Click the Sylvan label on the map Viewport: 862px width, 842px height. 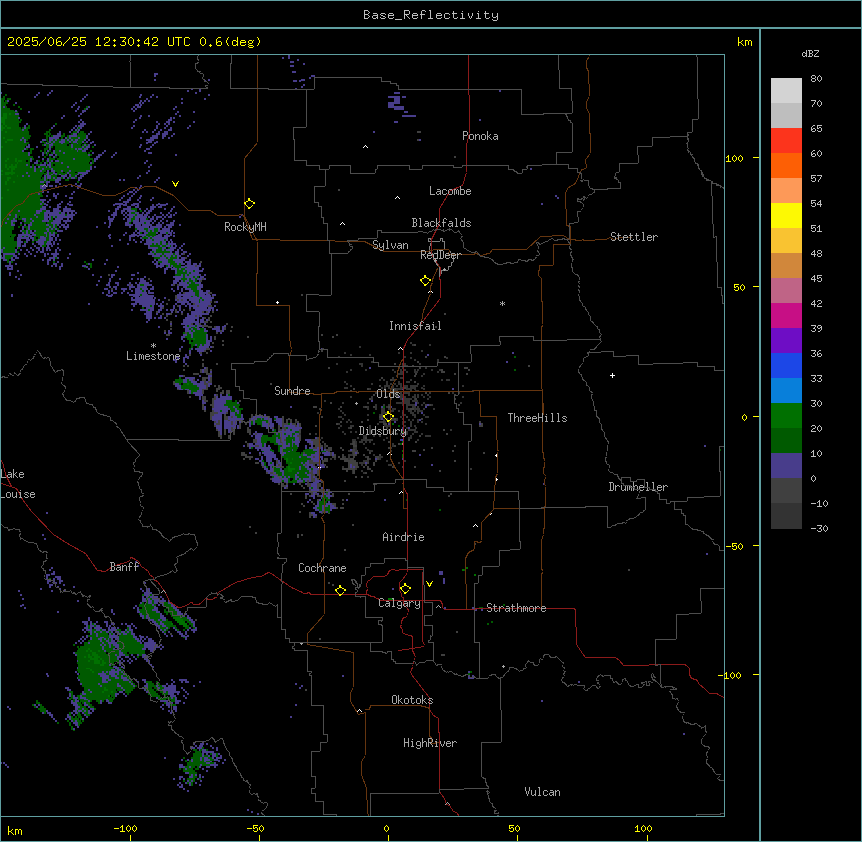point(390,245)
